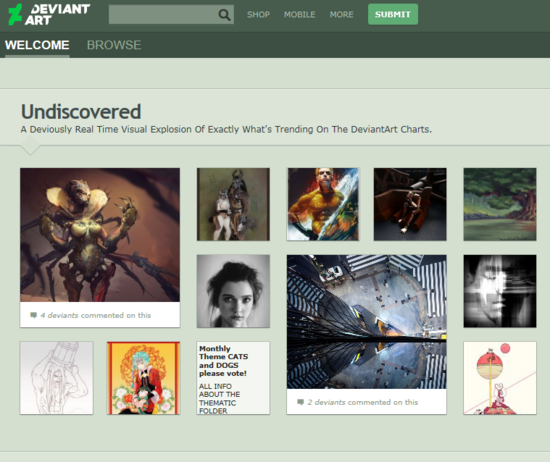
Task: Click the 'A Deviously Real Time' tagline
Action: 226,129
